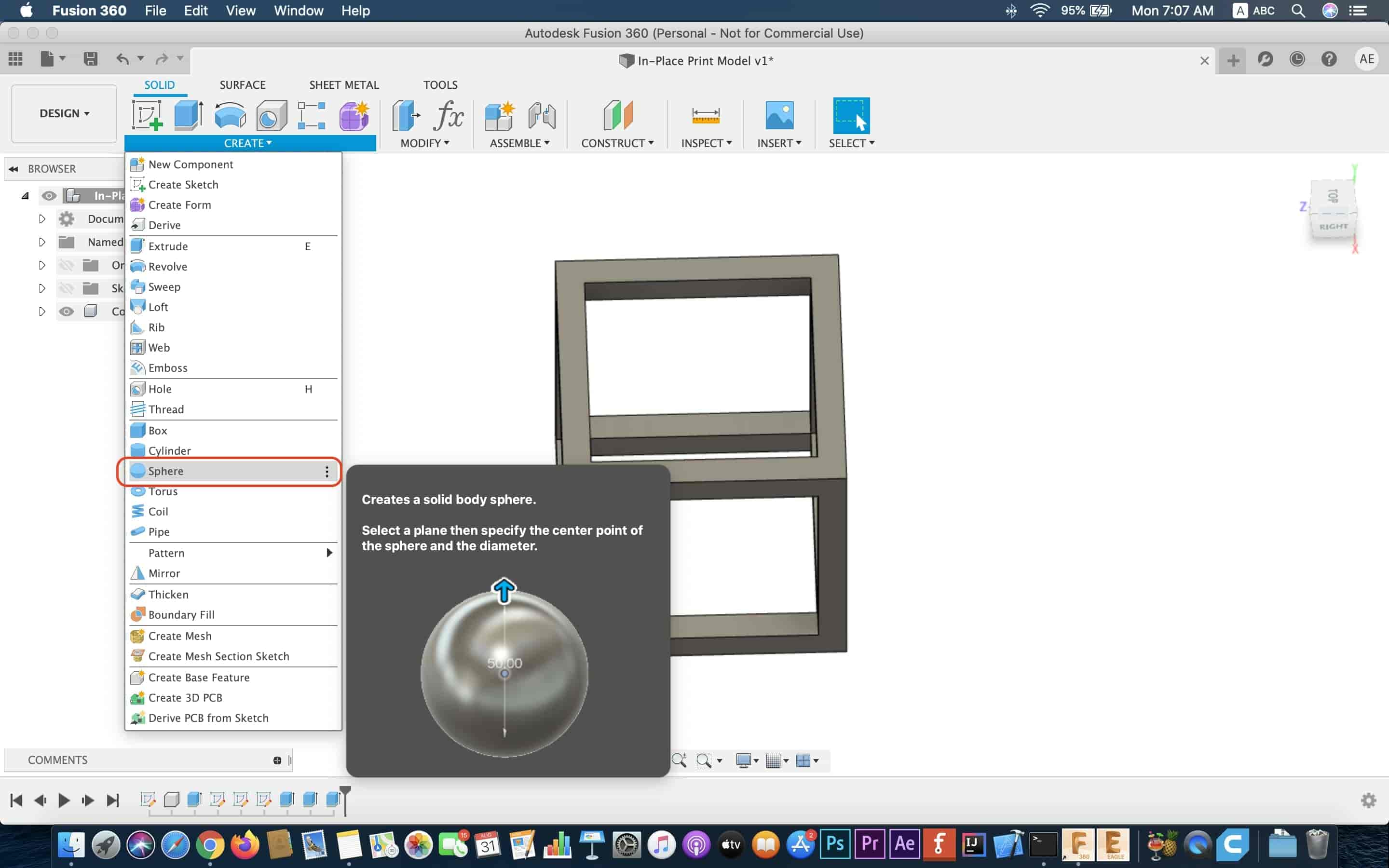The image size is (1389, 868).
Task: Open the DESIGN workspace dropdown
Action: coord(64,113)
